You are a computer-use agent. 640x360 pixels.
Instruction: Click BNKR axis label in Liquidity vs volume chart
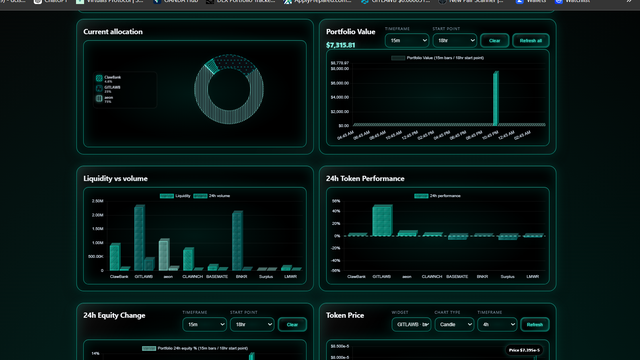(x=241, y=276)
